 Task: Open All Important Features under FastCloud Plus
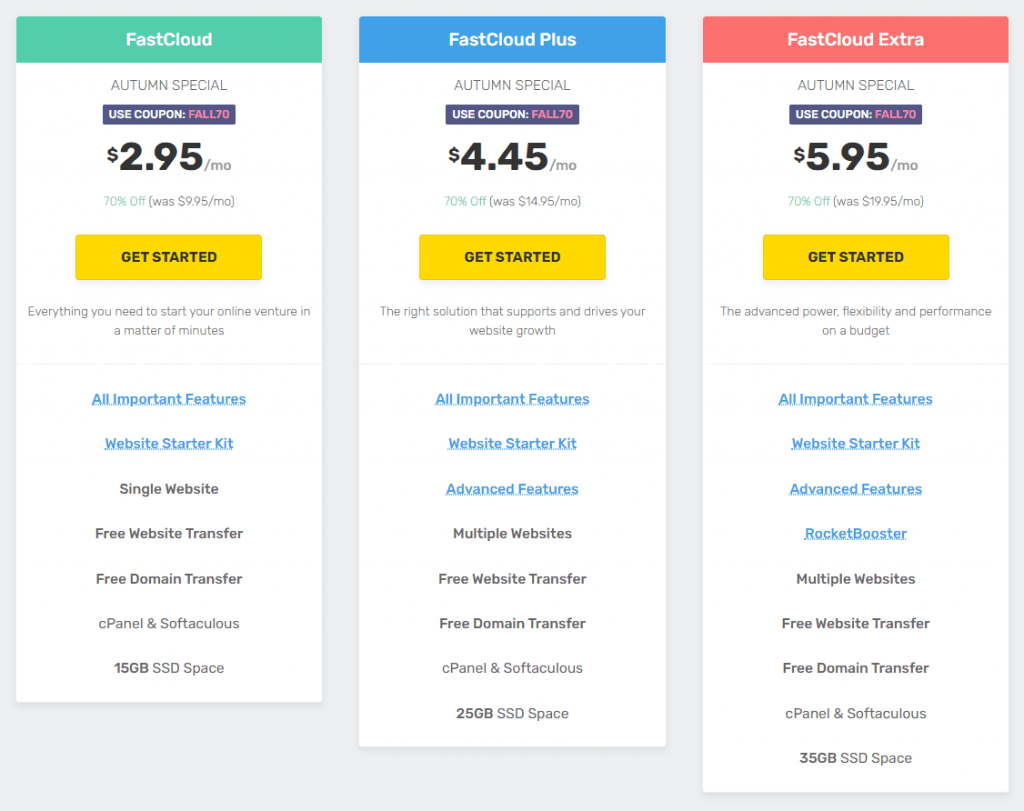tap(512, 398)
